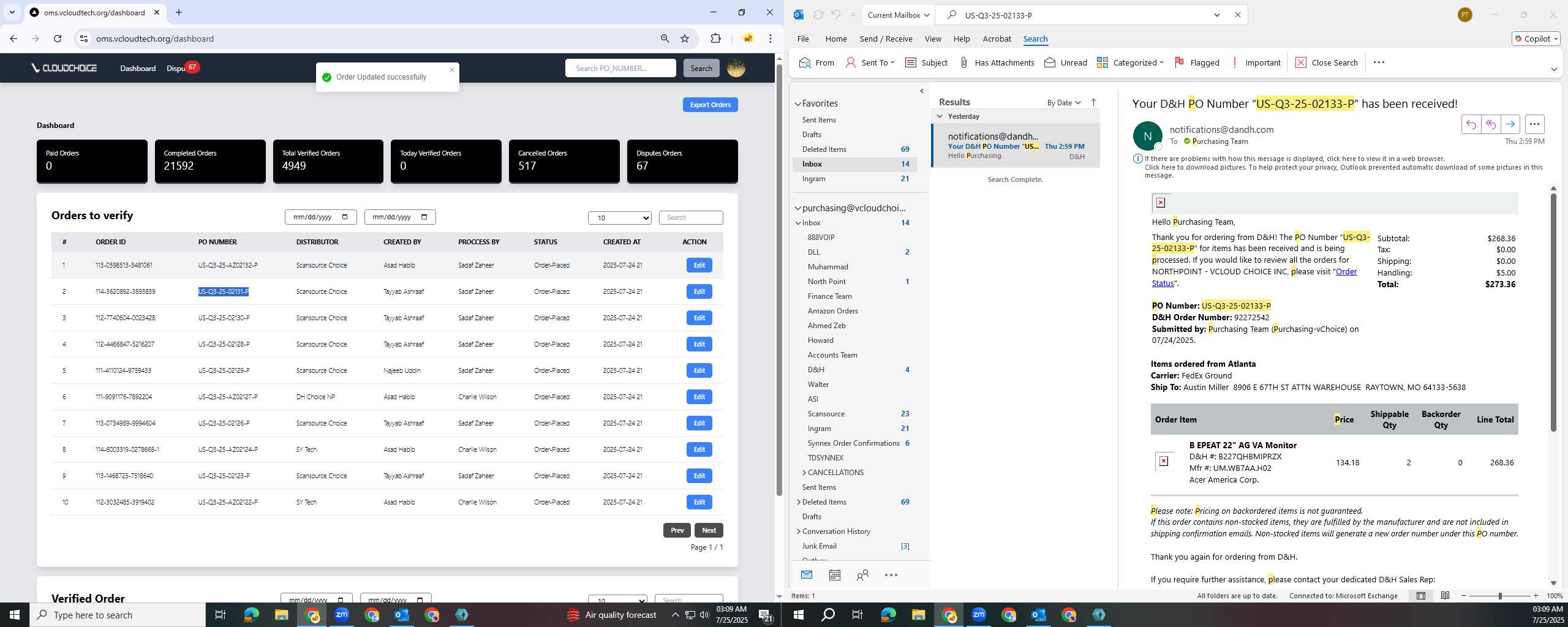
Task: Focus the Search PO_NUMBER input field
Action: (x=620, y=68)
